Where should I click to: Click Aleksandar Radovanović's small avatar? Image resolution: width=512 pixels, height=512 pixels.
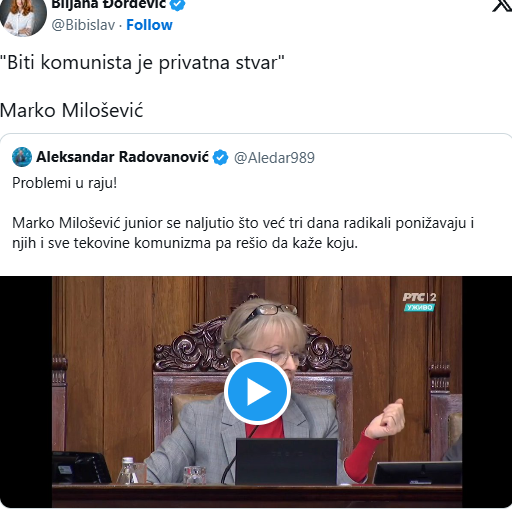[x=22, y=157]
